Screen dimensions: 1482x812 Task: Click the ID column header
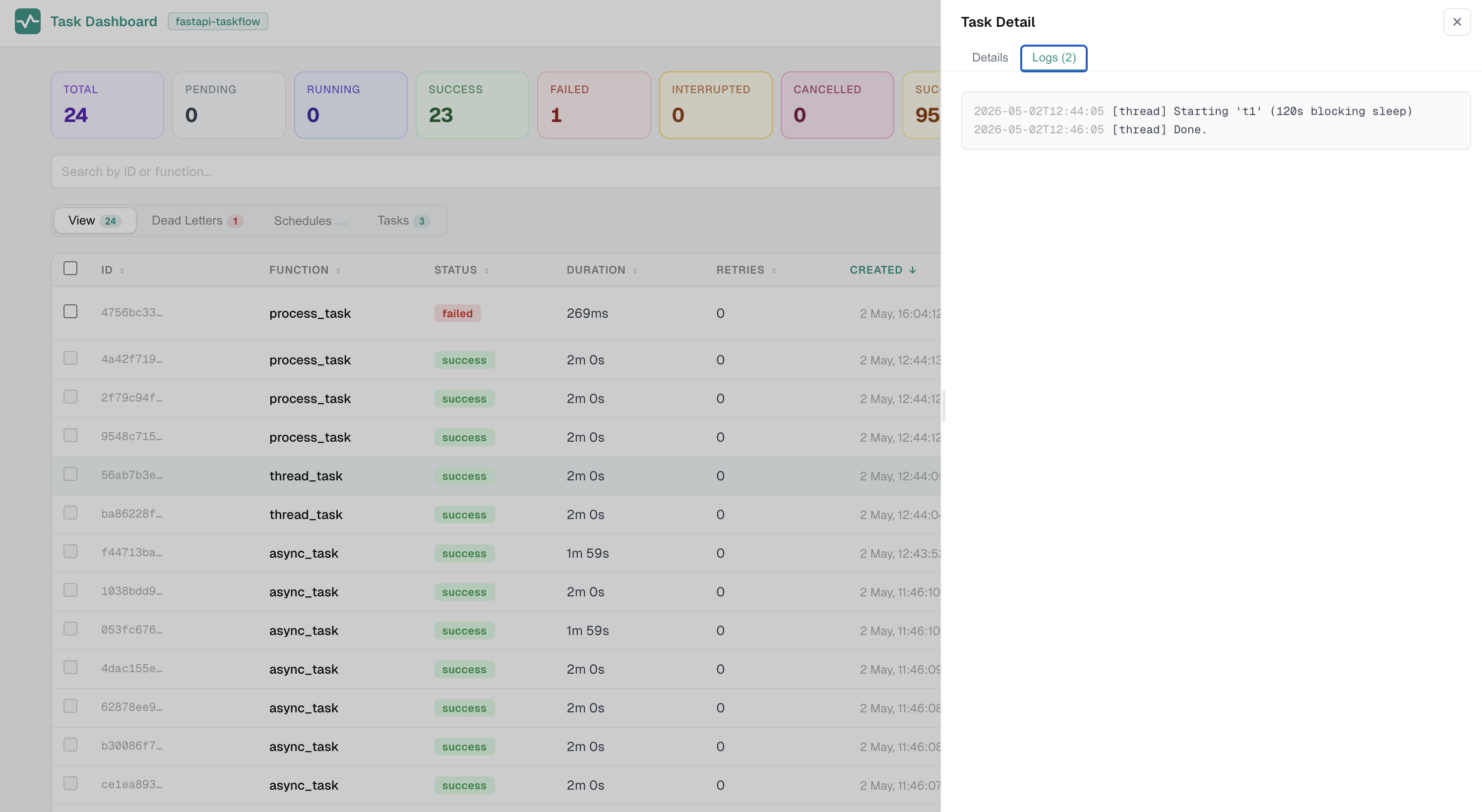(x=107, y=270)
